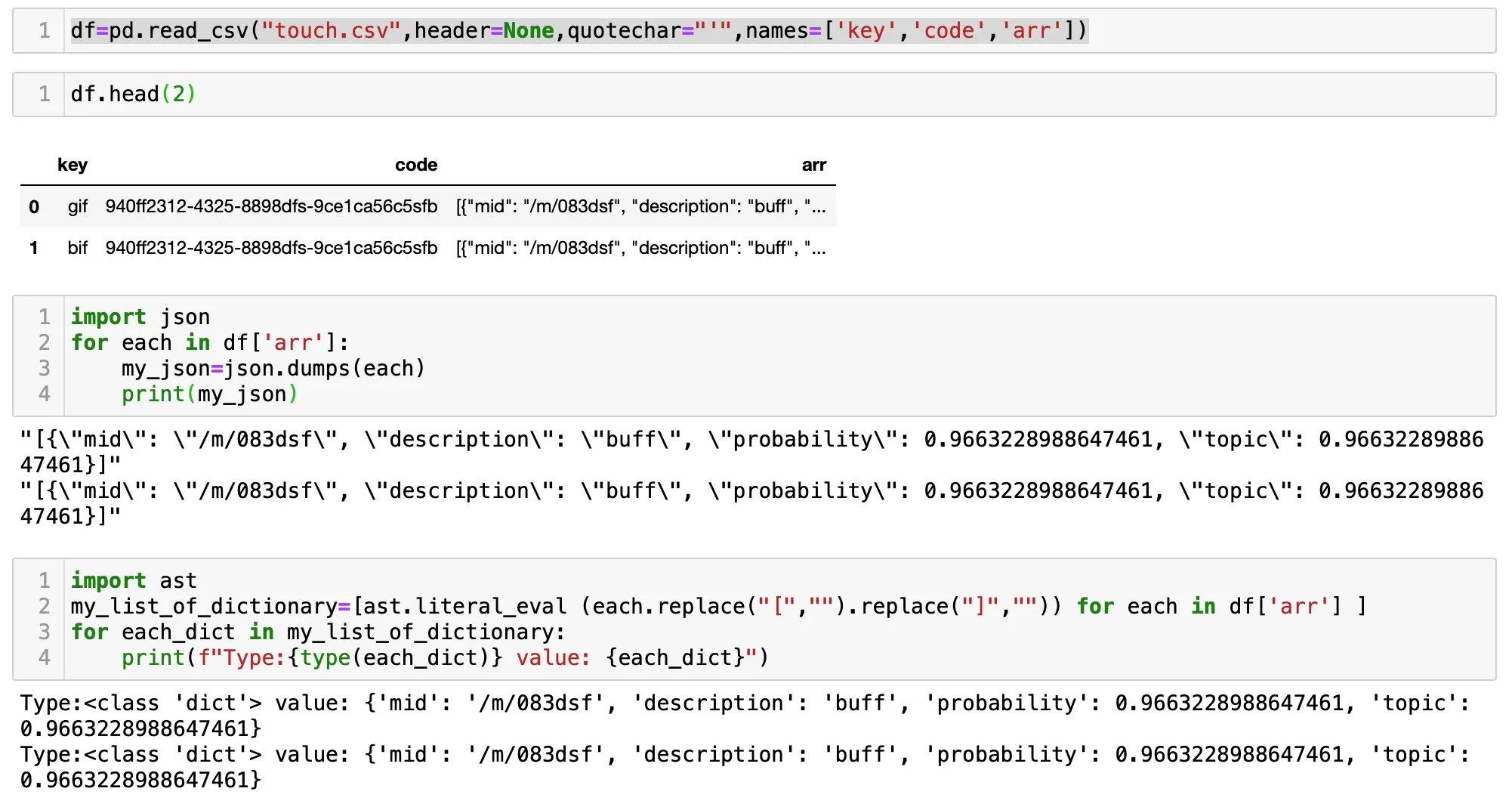Click the 'arr' column header
This screenshot has width=1512, height=807.
813,165
